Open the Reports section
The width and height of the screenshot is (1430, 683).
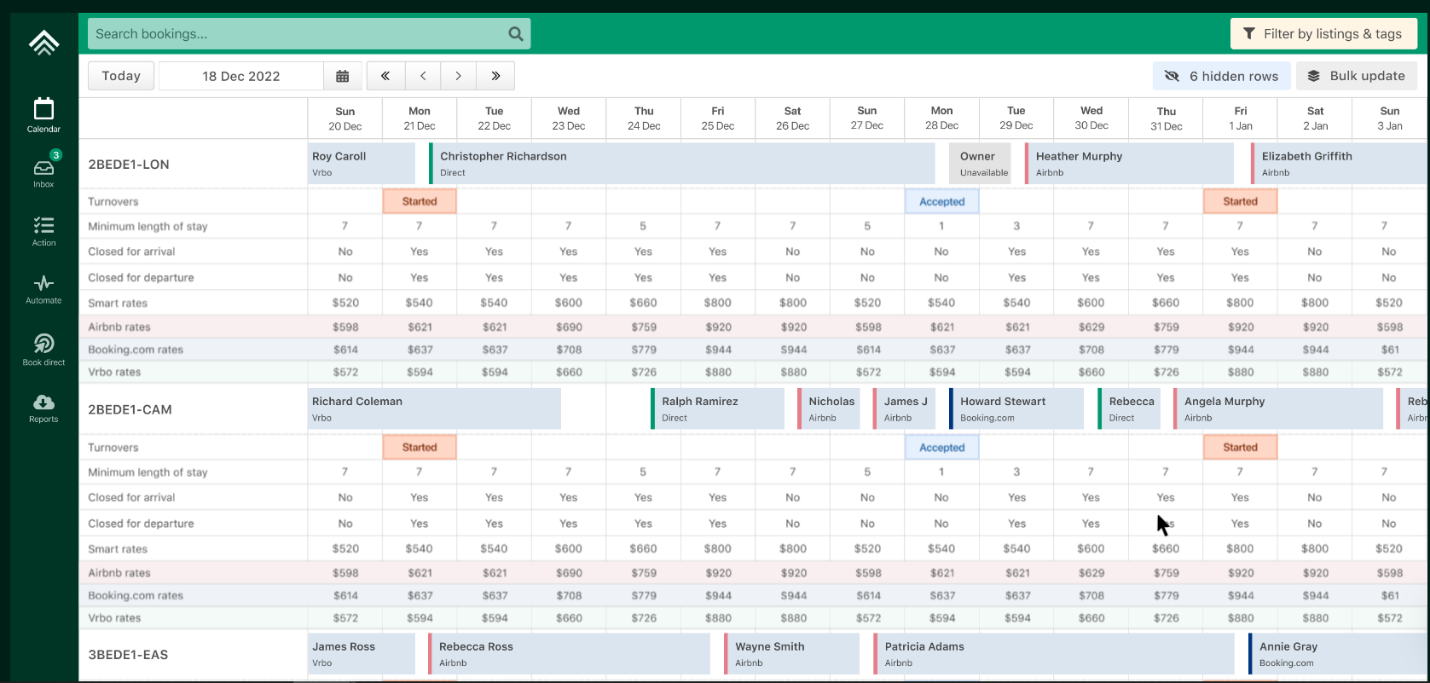(43, 408)
